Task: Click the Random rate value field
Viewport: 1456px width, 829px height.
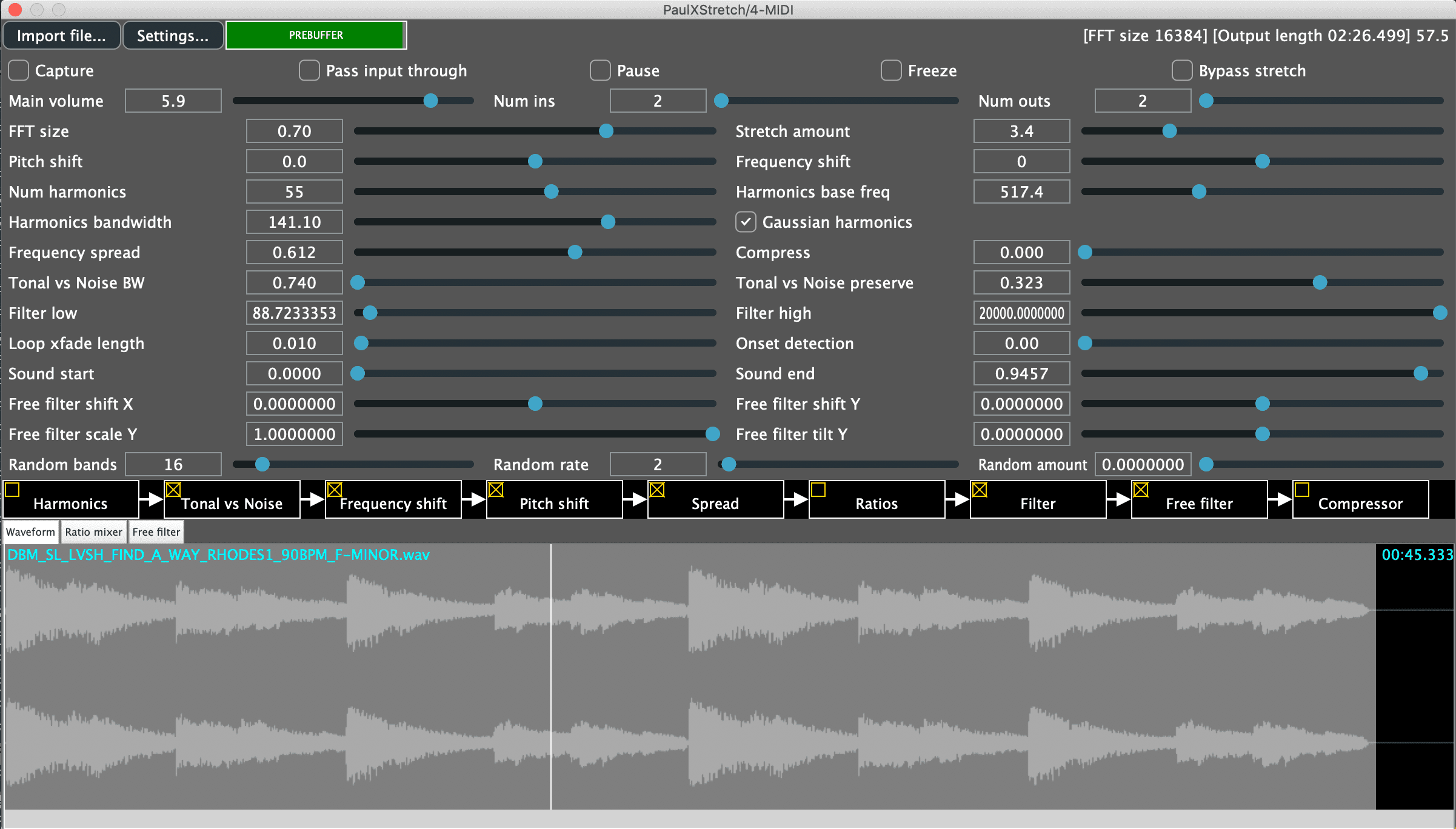Action: click(658, 464)
